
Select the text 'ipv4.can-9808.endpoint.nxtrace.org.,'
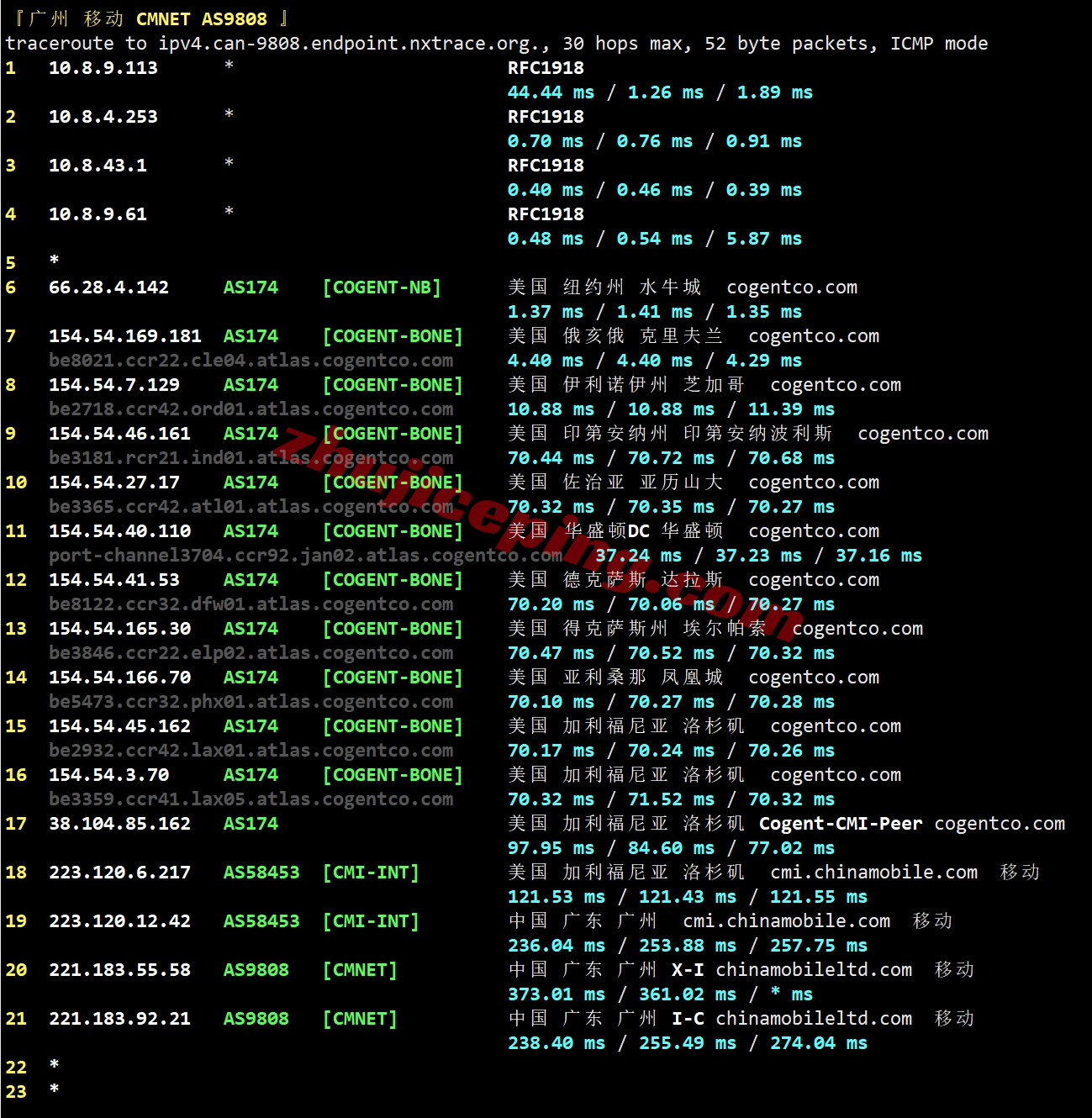pos(354,44)
